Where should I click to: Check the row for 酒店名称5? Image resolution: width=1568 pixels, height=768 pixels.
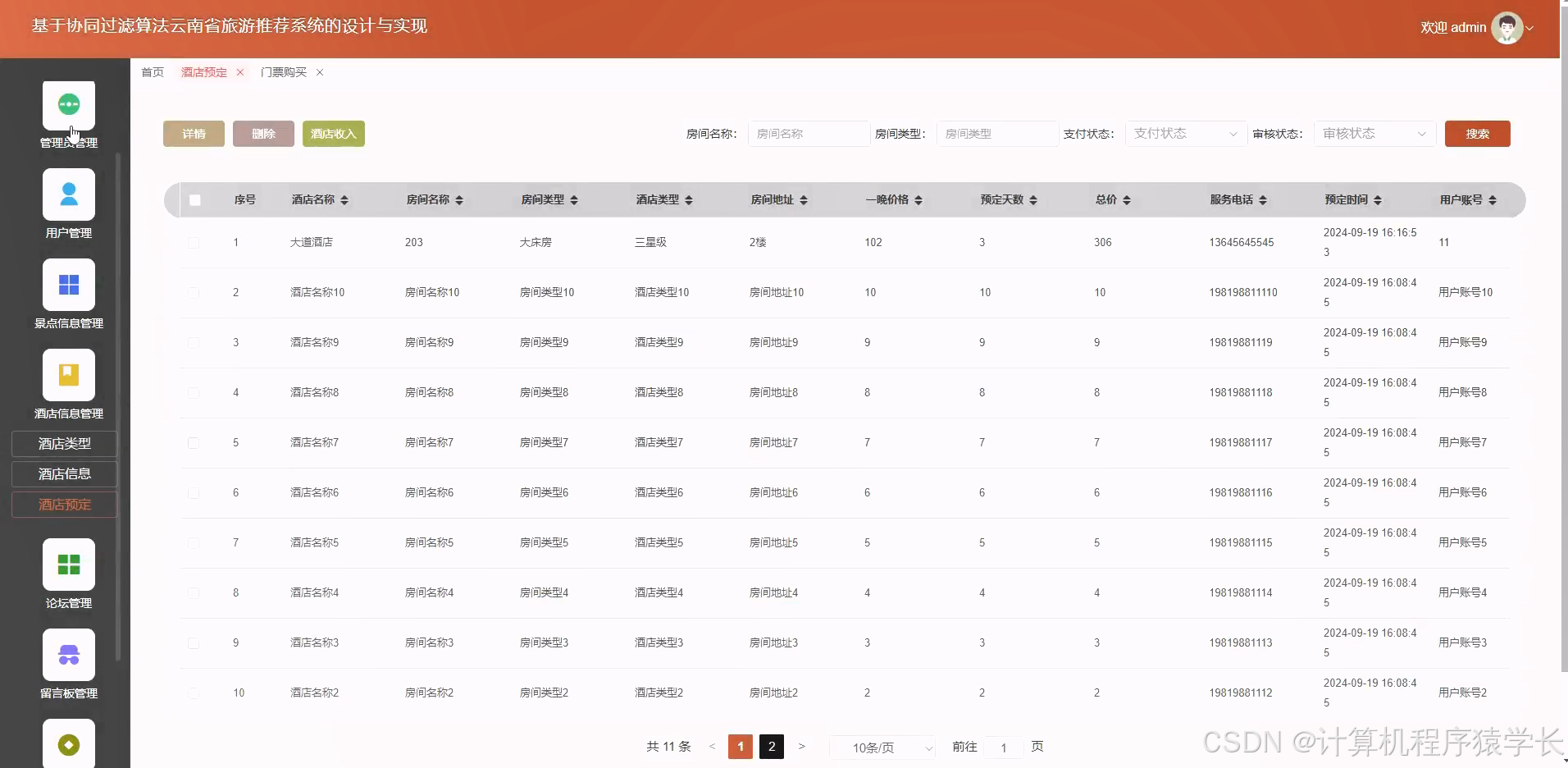[x=194, y=543]
